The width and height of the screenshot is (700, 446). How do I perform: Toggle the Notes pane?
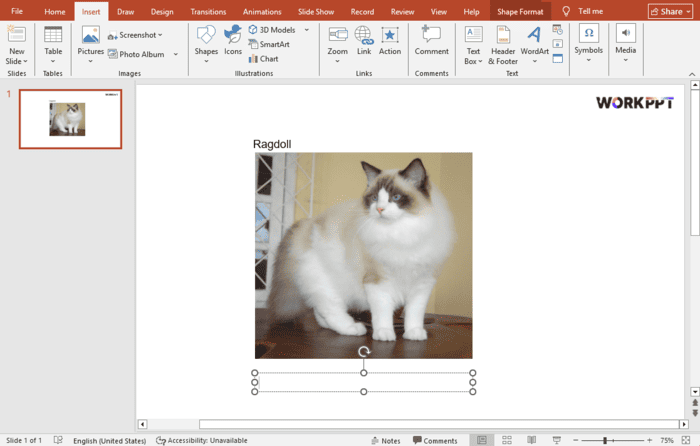pyautogui.click(x=386, y=441)
